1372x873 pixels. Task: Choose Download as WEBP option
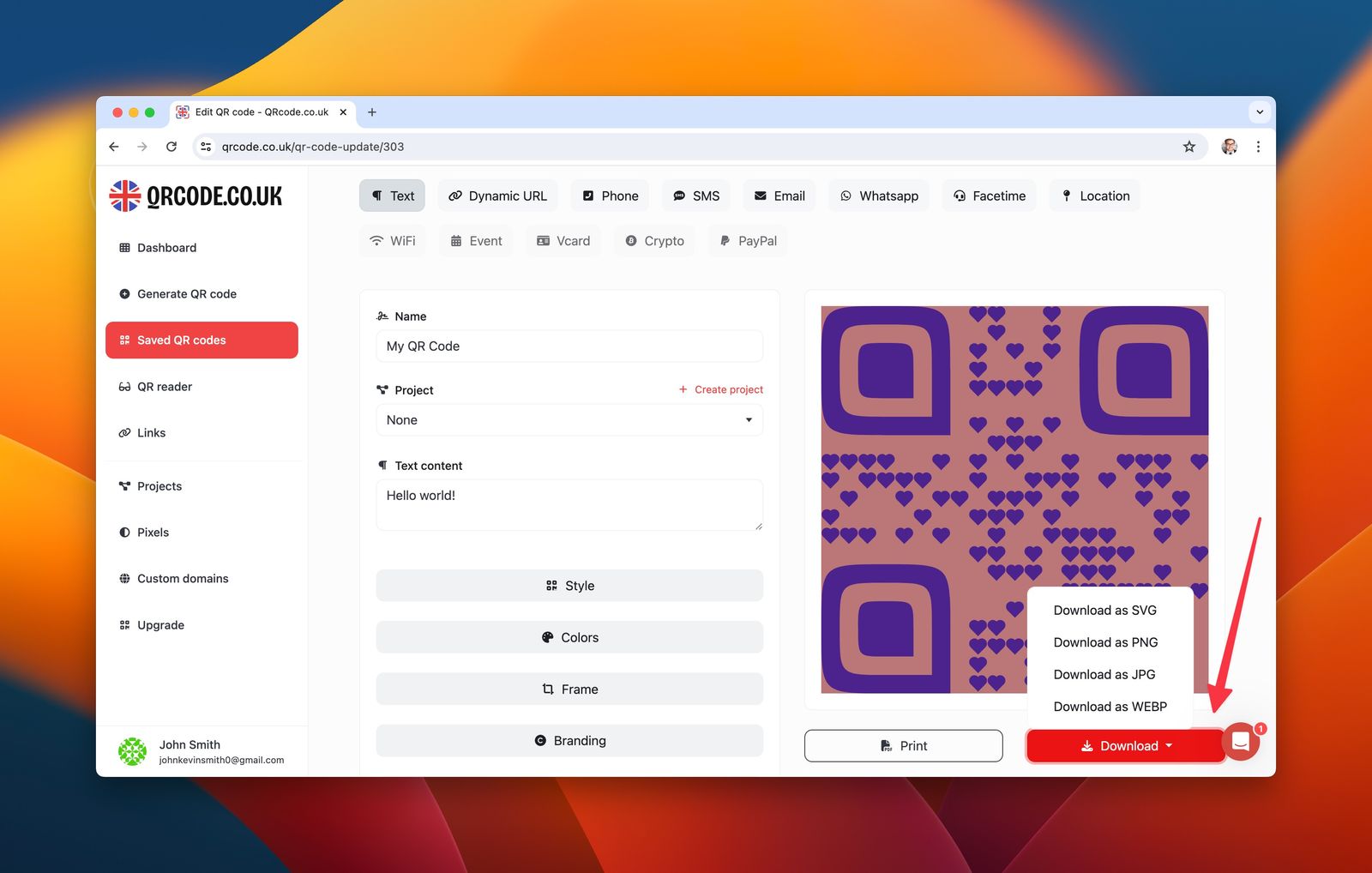point(1110,707)
